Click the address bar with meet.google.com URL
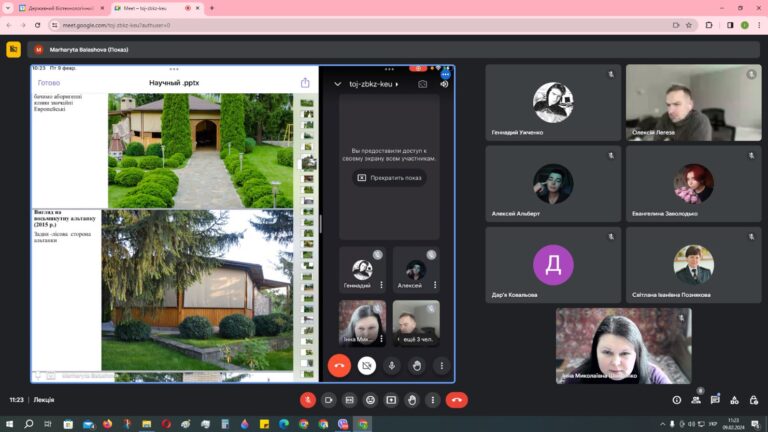The width and height of the screenshot is (768, 432). [x=300, y=23]
